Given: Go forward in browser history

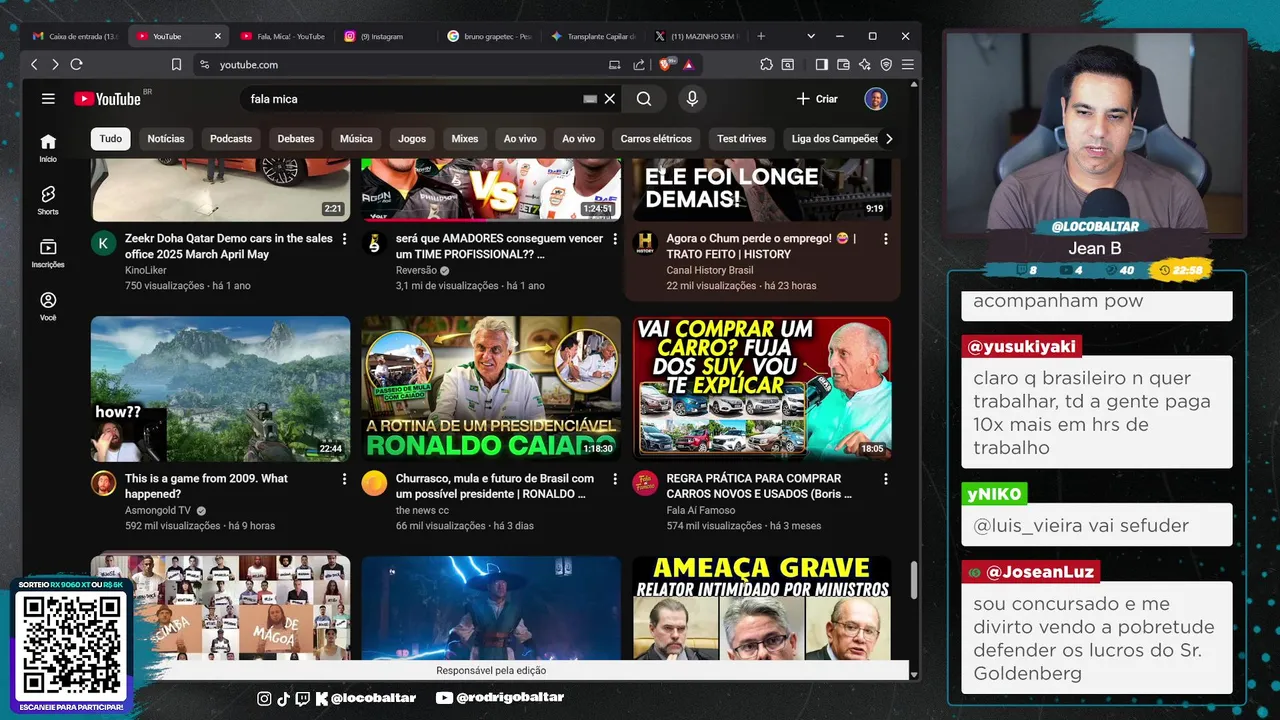Looking at the screenshot, I should coord(55,64).
